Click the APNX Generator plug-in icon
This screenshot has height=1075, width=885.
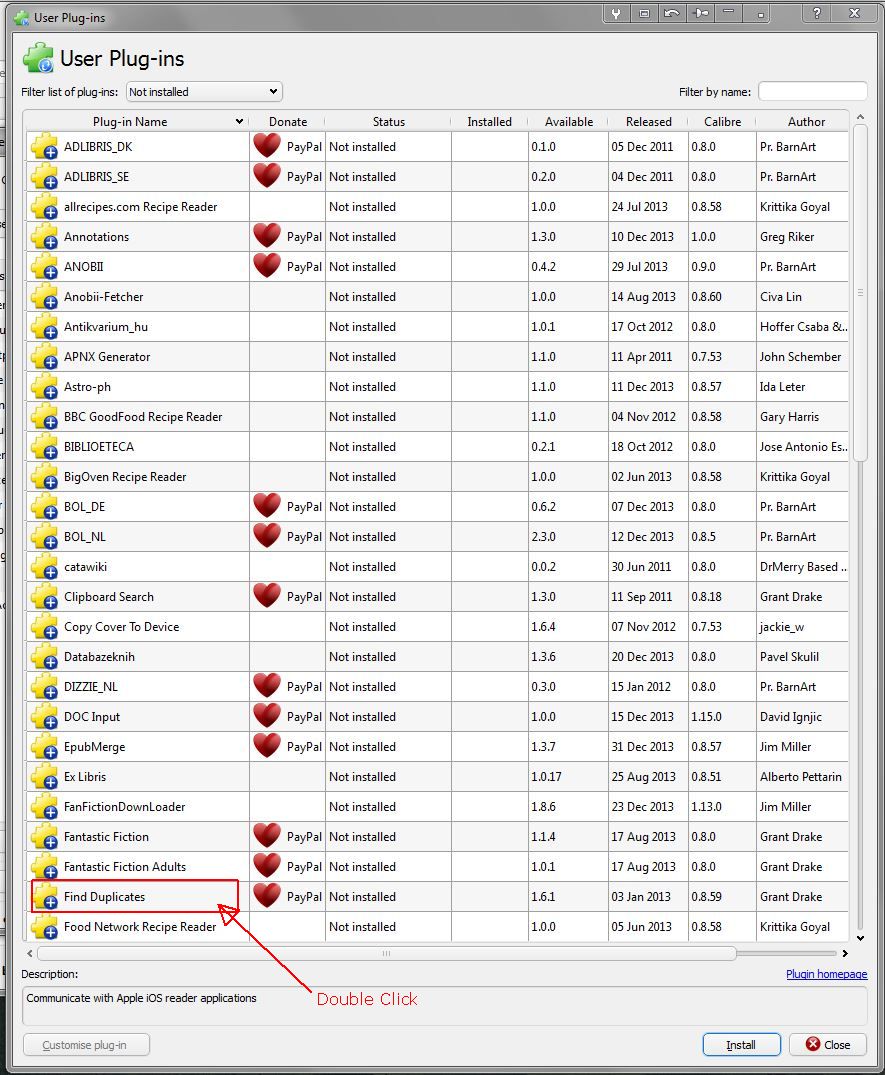tap(44, 357)
